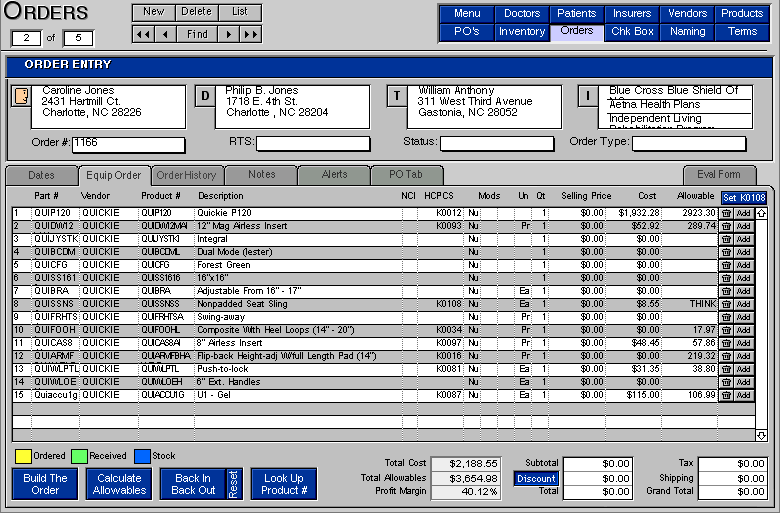Image resolution: width=780 pixels, height=513 pixels.
Task: Switch to the Order History tab
Action: click(187, 175)
